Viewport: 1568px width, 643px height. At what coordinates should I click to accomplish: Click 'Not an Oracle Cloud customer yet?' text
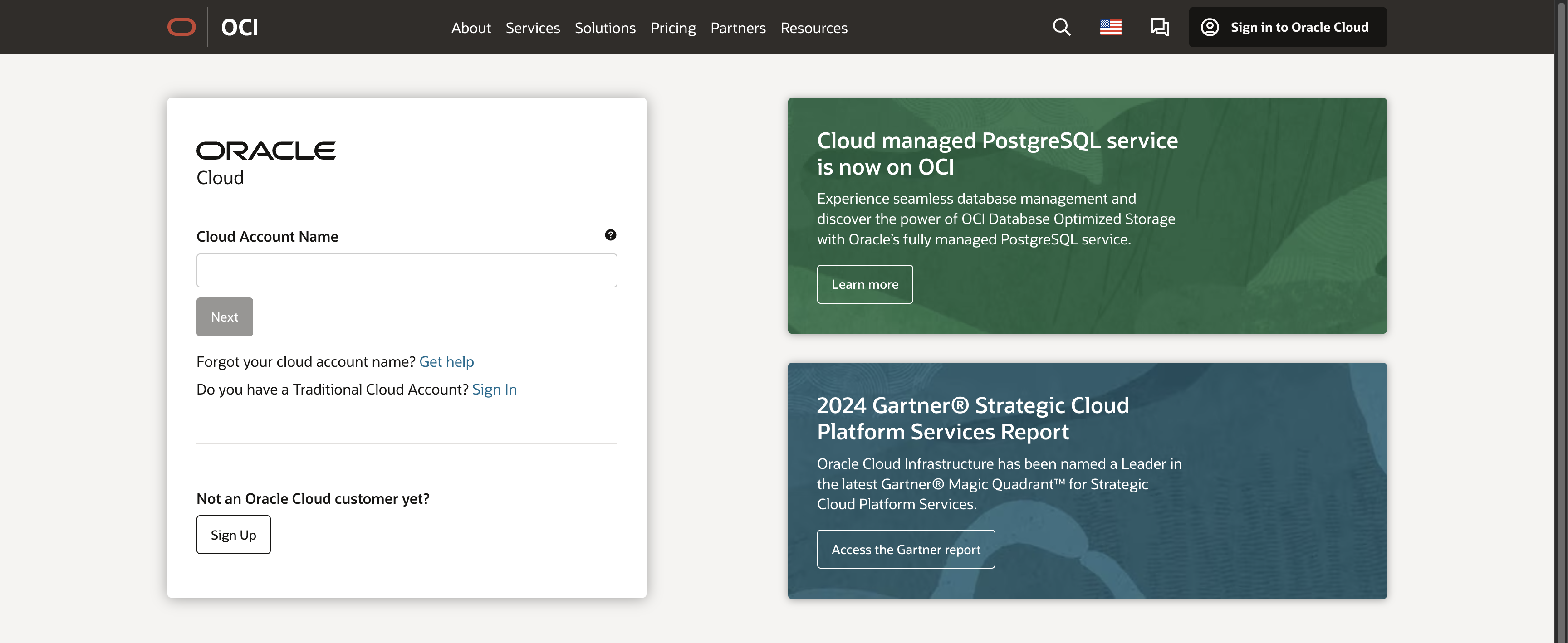pyautogui.click(x=313, y=499)
